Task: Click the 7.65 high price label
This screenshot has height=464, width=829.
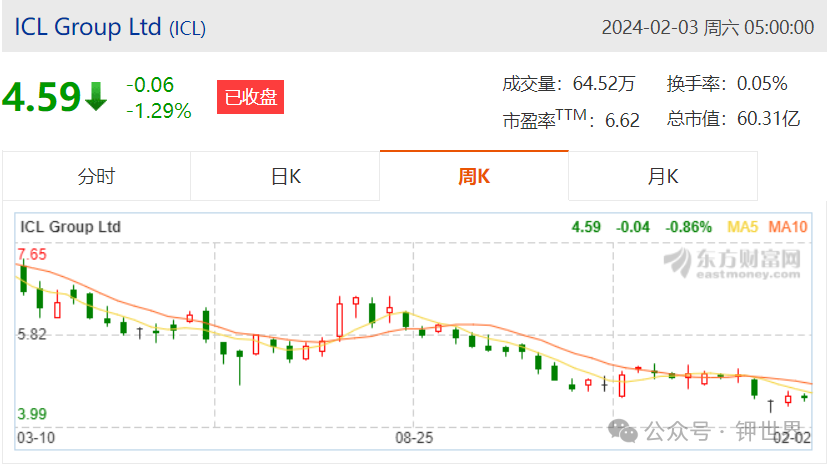Action: (32, 255)
